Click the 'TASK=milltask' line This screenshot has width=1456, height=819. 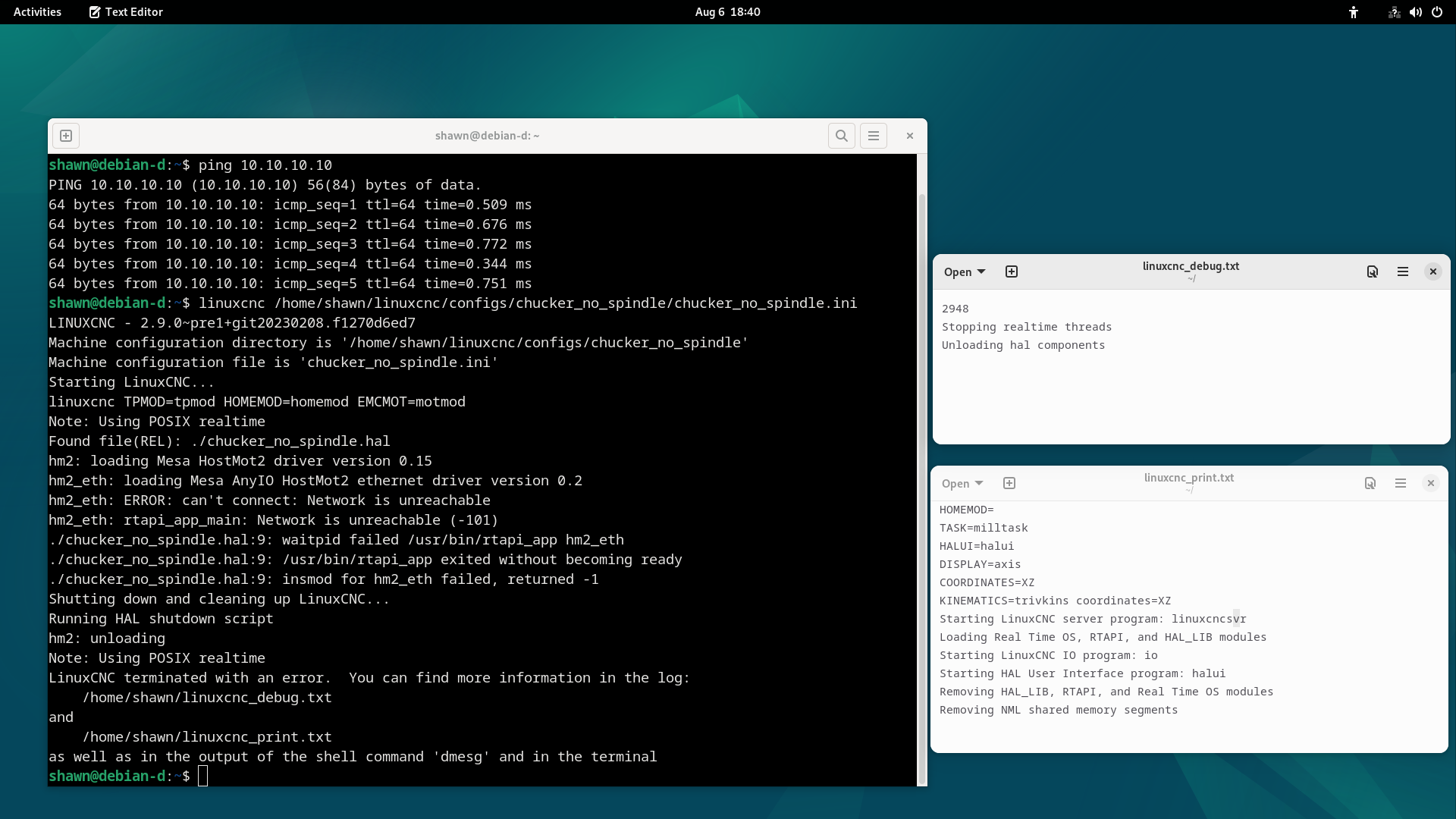click(984, 528)
